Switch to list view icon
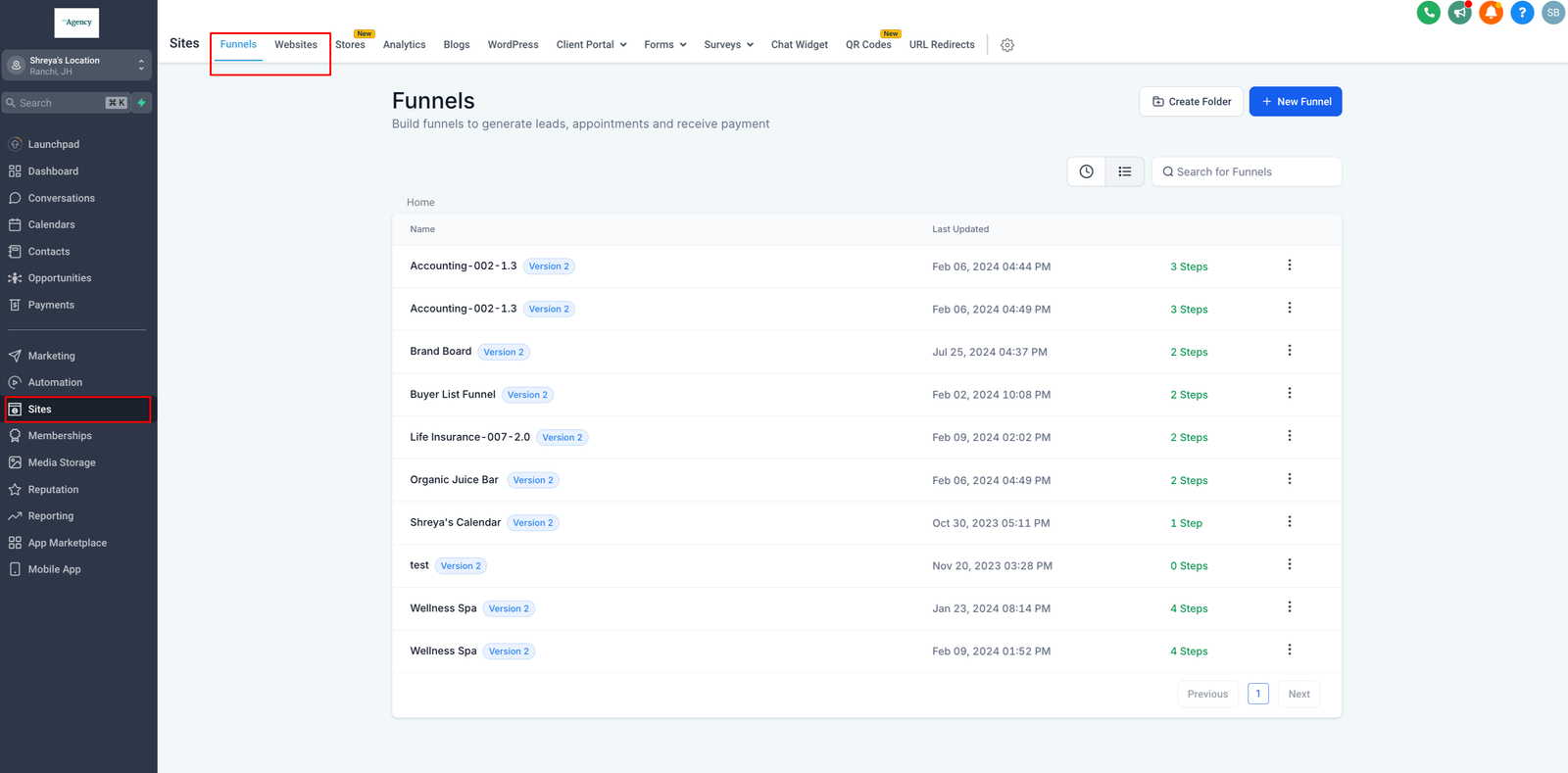The image size is (1568, 773). pyautogui.click(x=1124, y=171)
